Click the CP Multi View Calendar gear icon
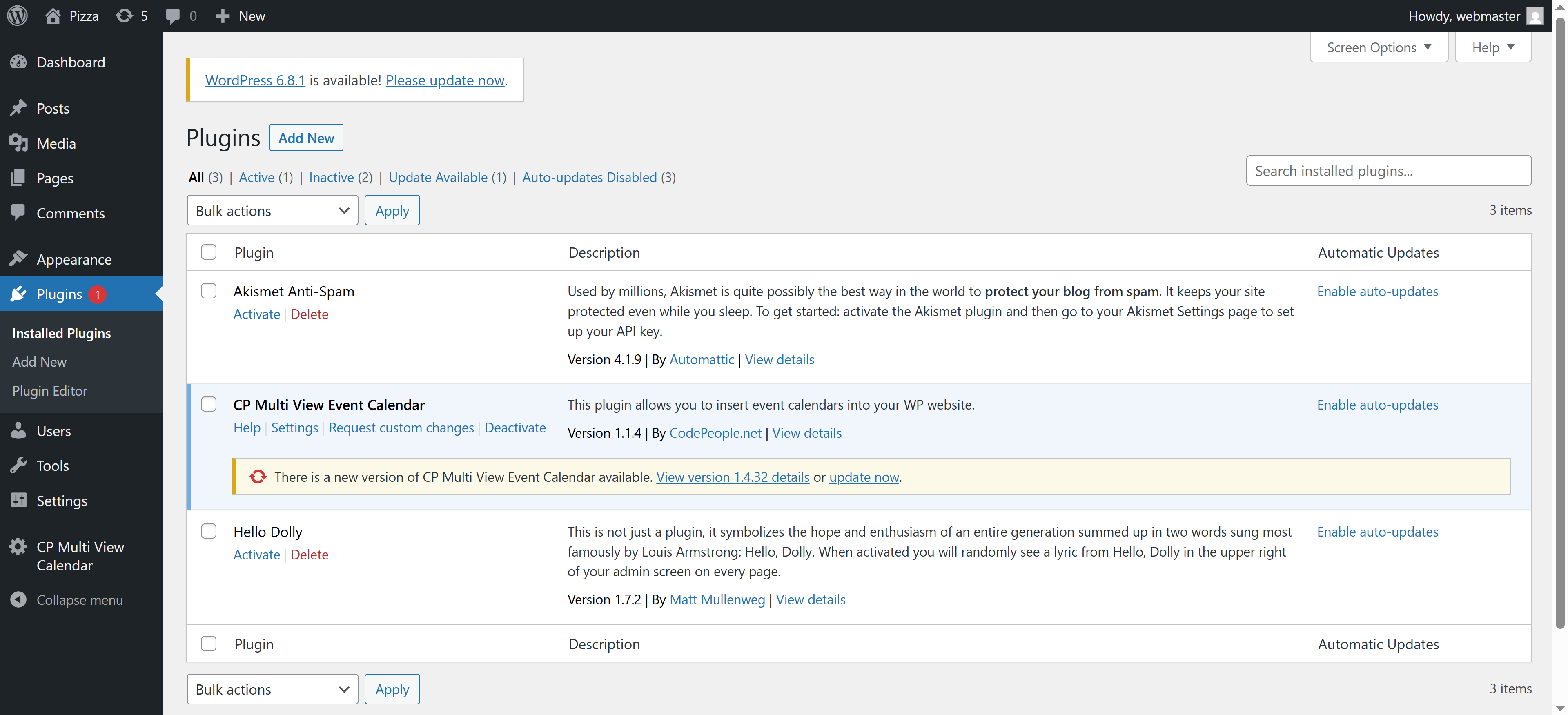 click(18, 546)
